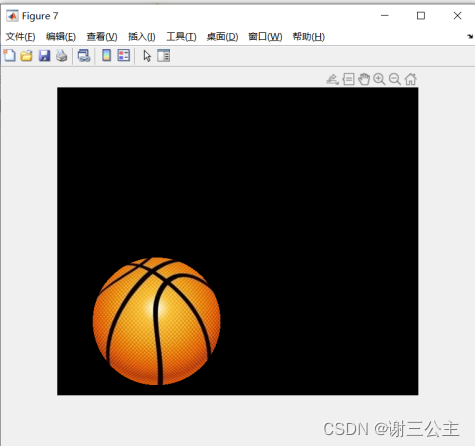Screen dimensions: 475x447
Task: Maximize the Figure 7 window
Action: coord(421,16)
